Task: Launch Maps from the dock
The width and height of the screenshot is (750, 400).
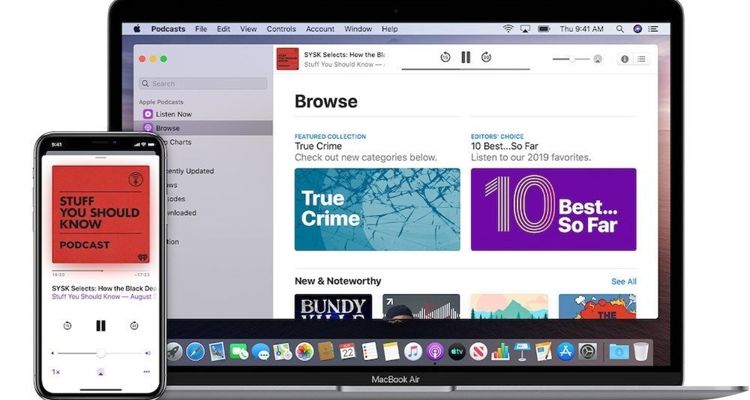Action: click(282, 352)
